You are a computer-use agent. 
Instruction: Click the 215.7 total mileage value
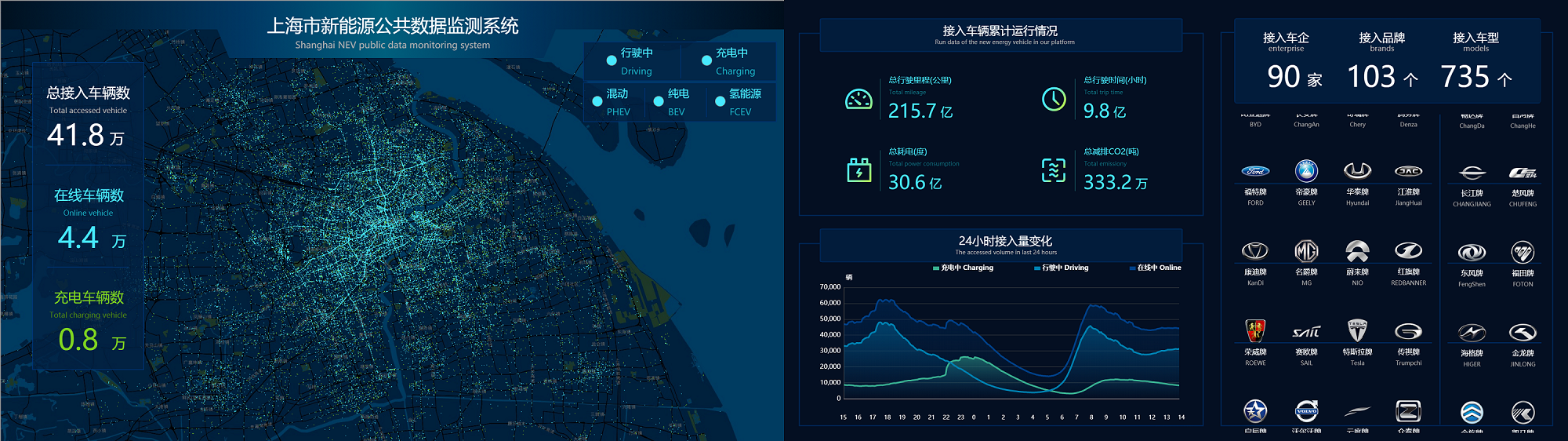pos(912,111)
